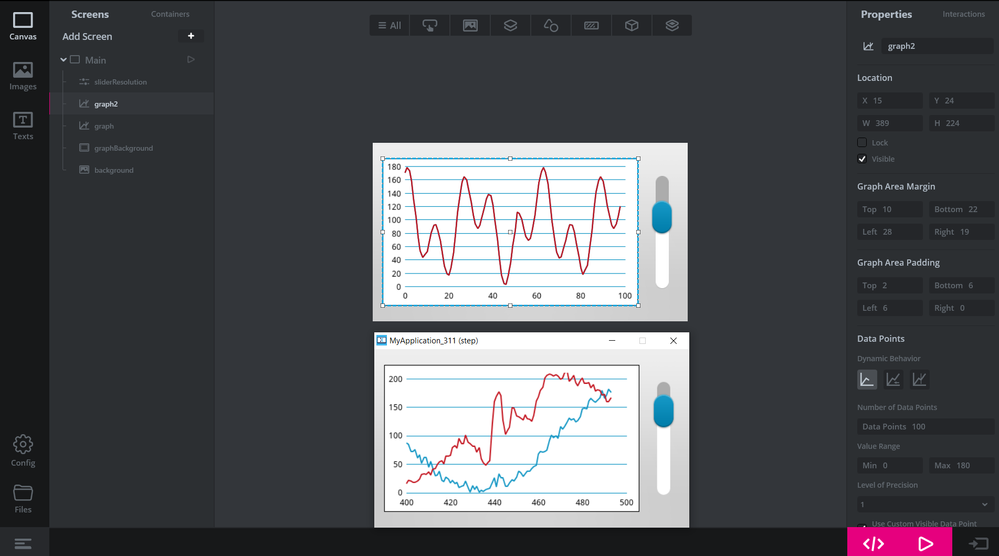Click the graph icon beside graph2 name
The height and width of the screenshot is (556, 999).
[868, 46]
